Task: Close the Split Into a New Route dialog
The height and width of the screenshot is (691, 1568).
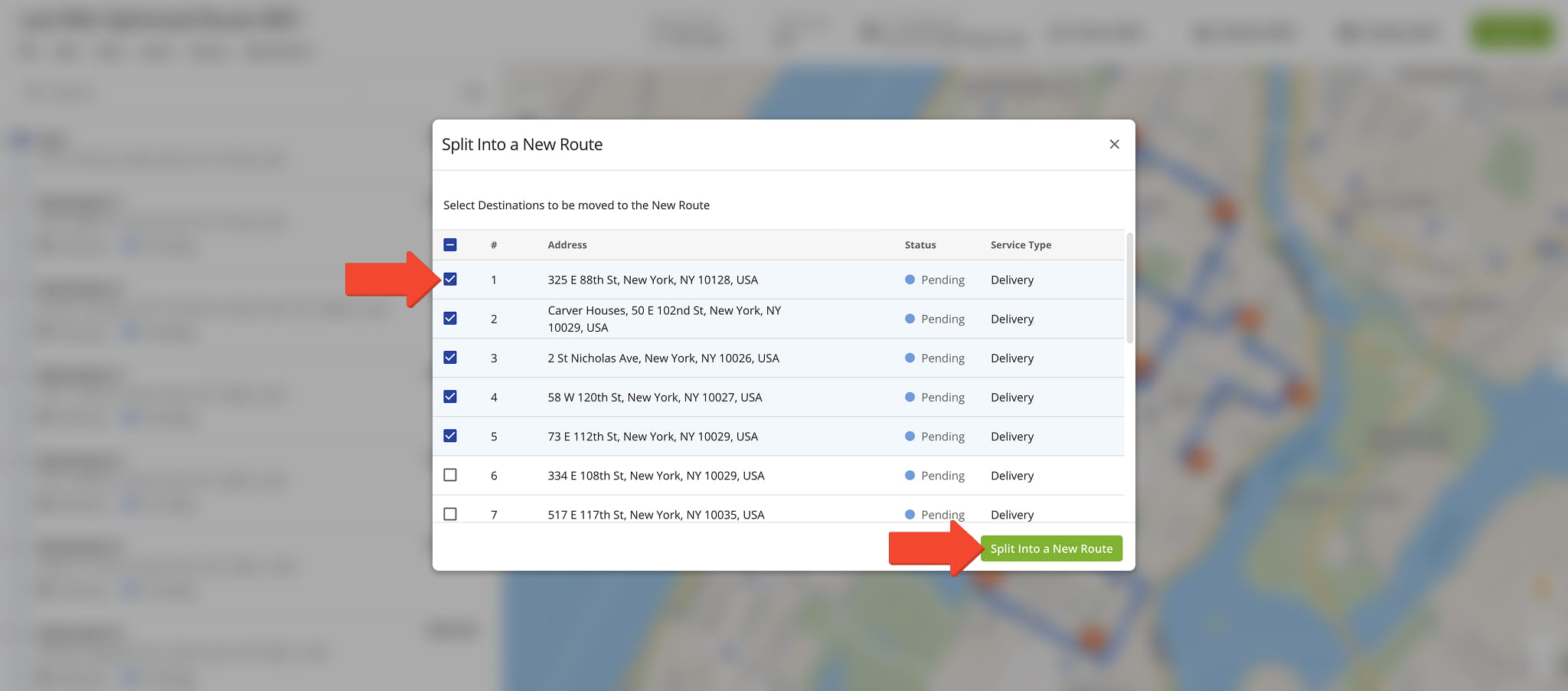Action: tap(1115, 144)
